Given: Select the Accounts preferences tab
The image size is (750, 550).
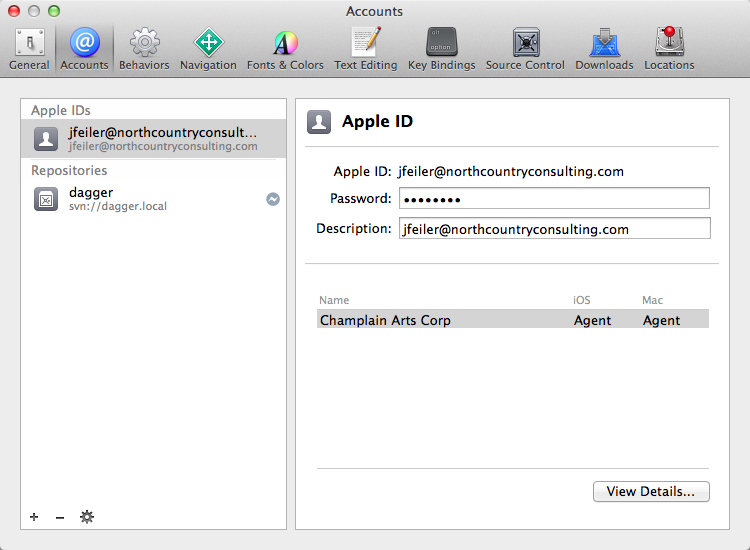Looking at the screenshot, I should (x=84, y=49).
